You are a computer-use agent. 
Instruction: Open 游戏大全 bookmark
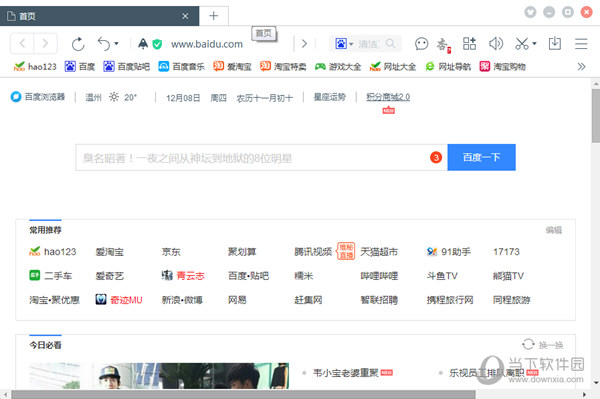[x=338, y=67]
